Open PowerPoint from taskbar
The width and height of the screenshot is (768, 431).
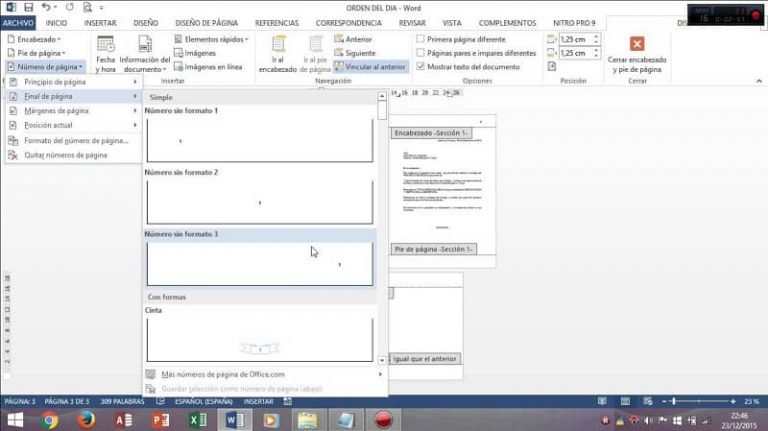point(160,420)
